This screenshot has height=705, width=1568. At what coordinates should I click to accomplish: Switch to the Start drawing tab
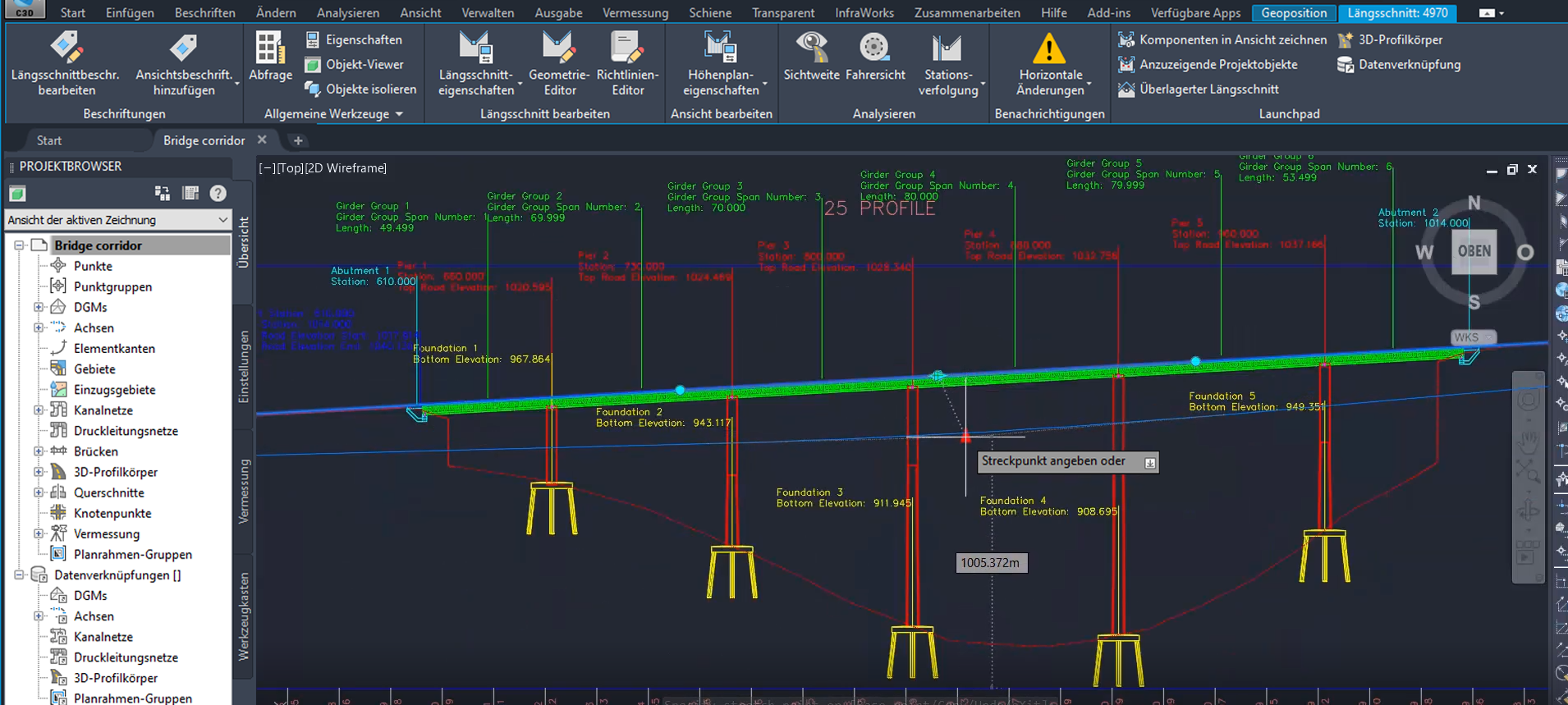point(49,140)
